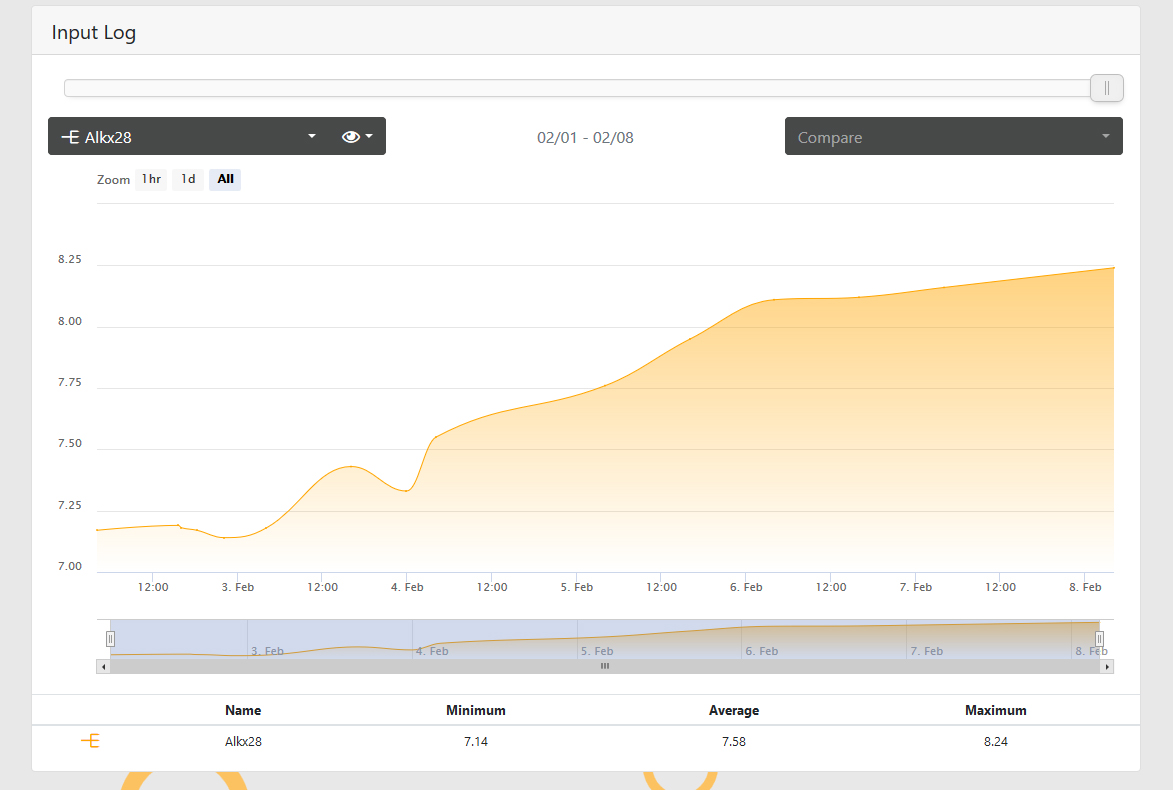Click the 02/01 - 02/08 date range
This screenshot has height=790, width=1173.
click(x=585, y=138)
